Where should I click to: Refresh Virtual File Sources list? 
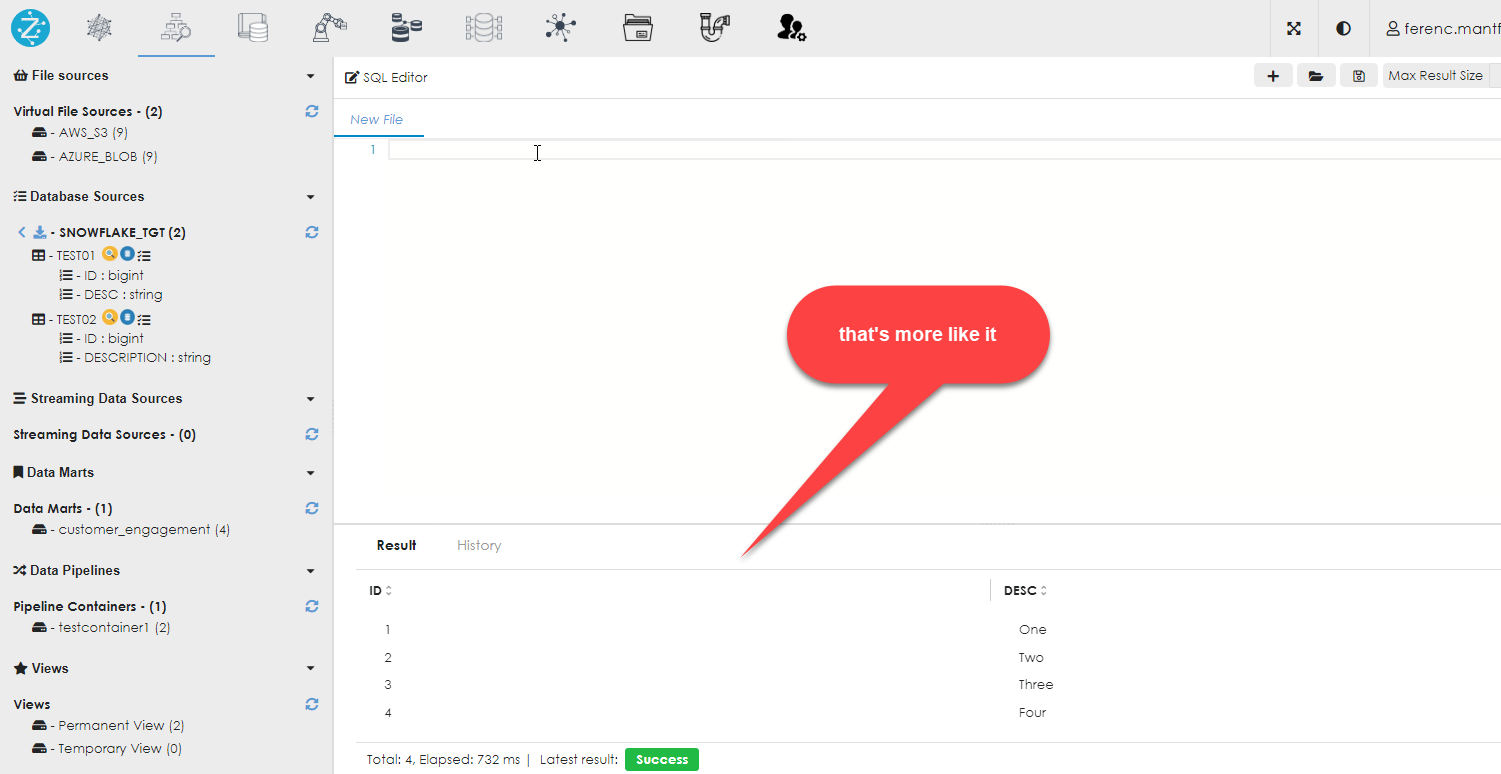coord(312,111)
